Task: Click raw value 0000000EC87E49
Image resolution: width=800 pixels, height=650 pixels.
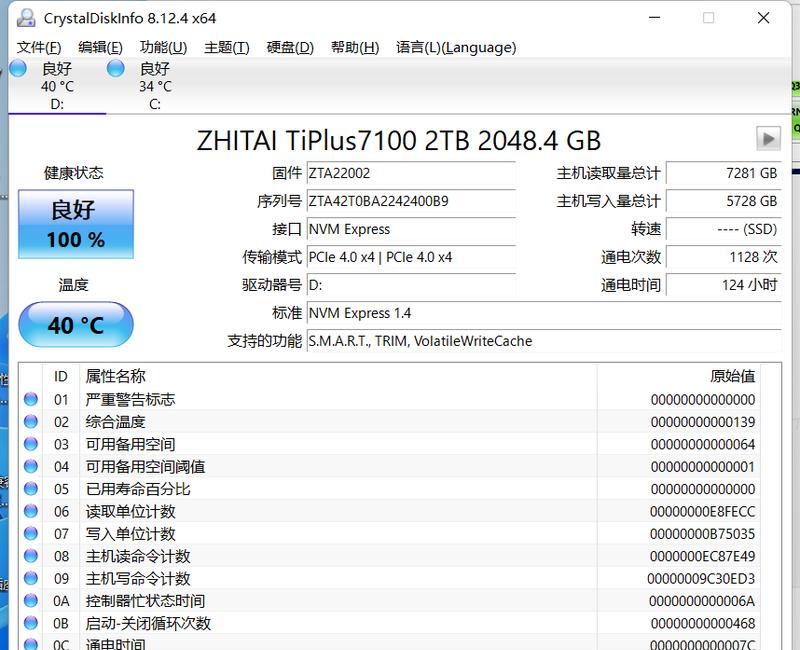Action: pos(703,556)
